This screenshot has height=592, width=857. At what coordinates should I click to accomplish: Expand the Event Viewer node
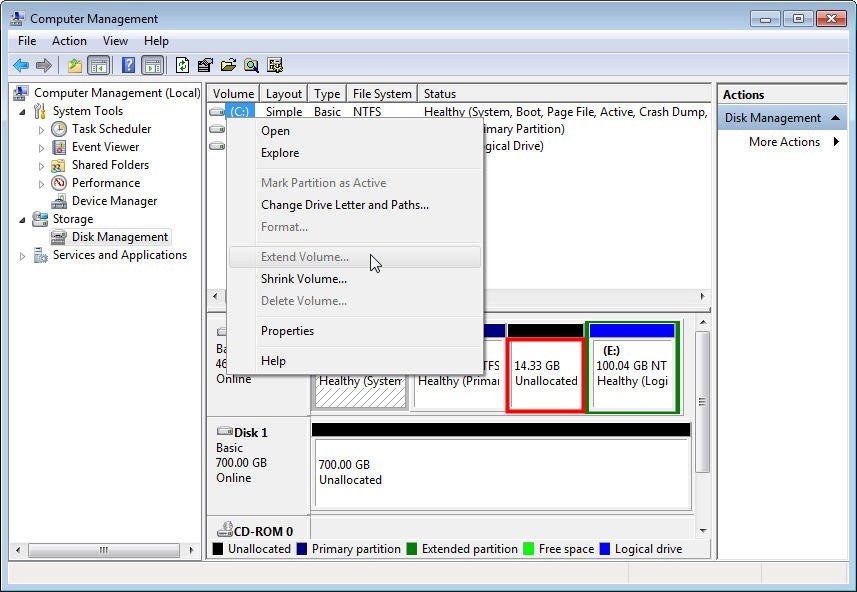[x=41, y=148]
